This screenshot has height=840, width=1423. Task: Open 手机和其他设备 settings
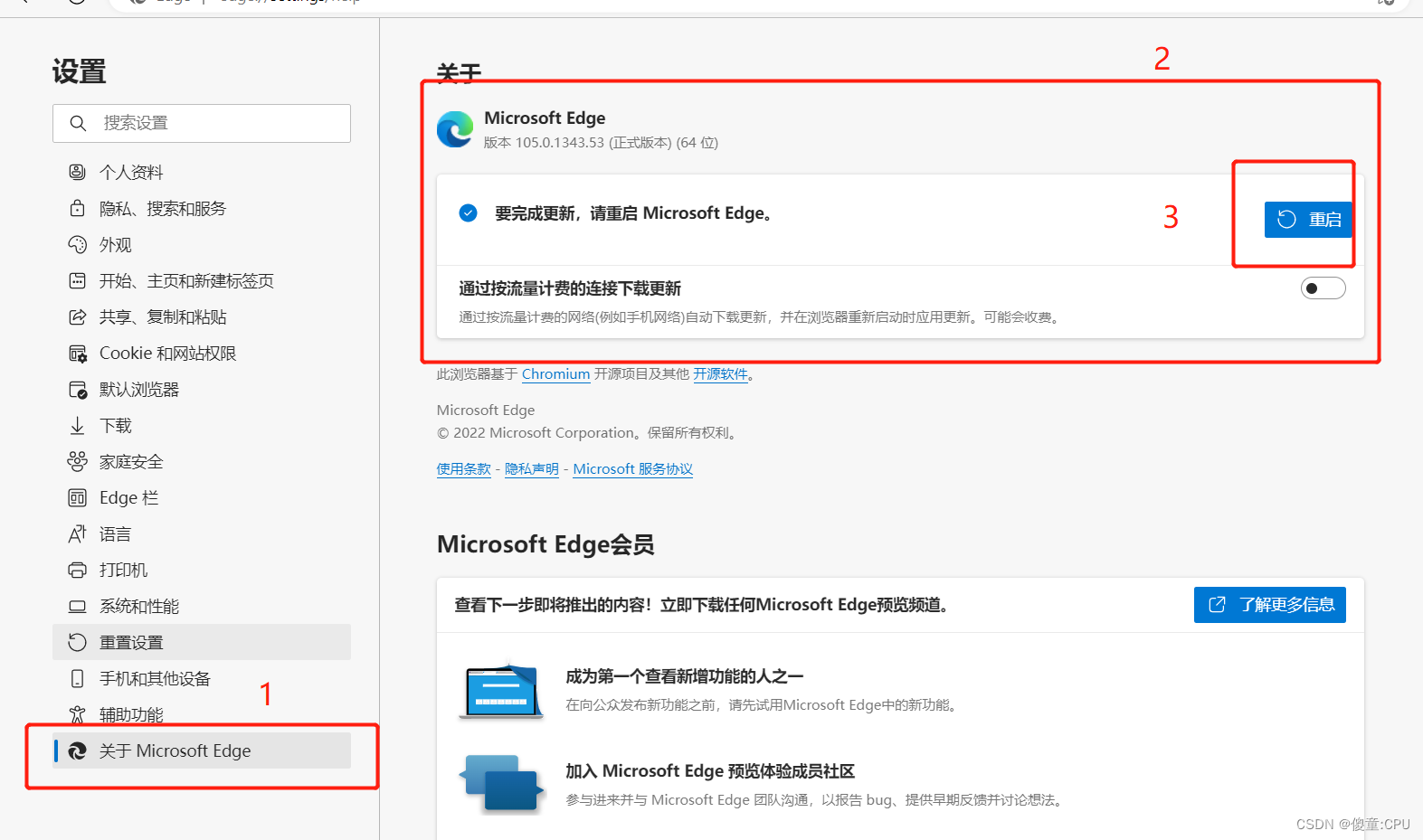(202, 678)
